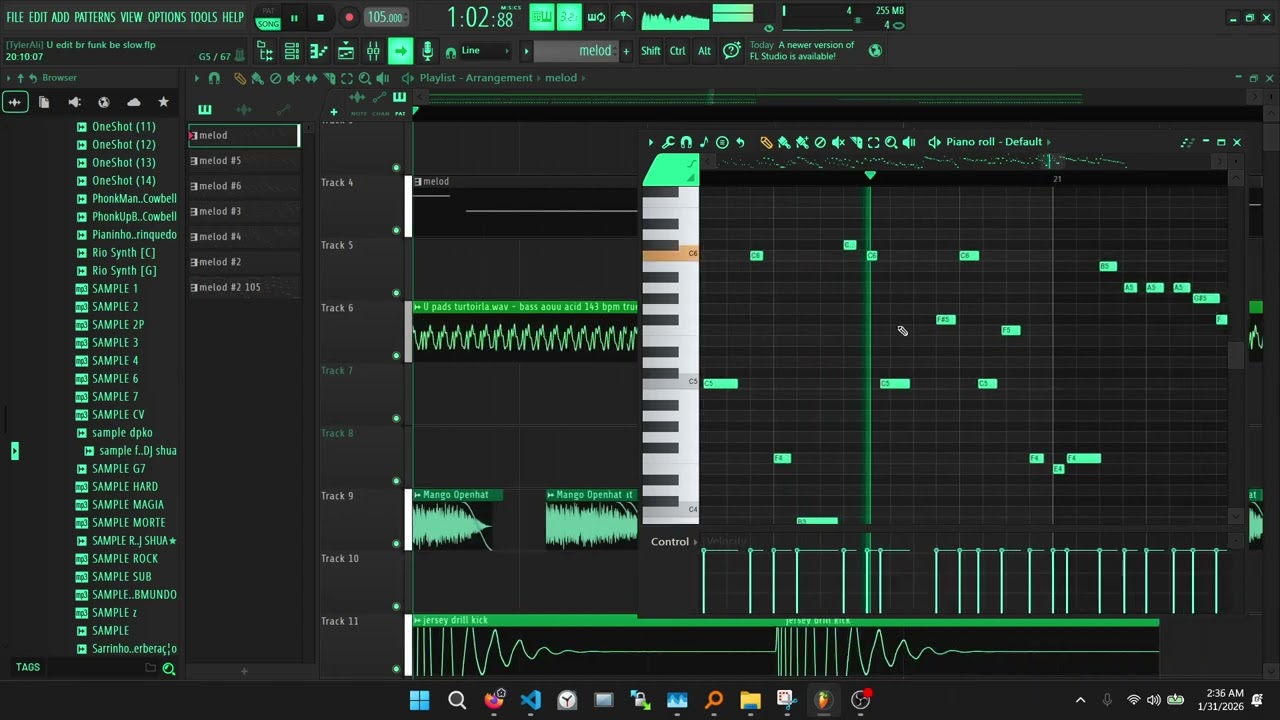Open File Explorer from the taskbar
Image resolution: width=1280 pixels, height=720 pixels.
(751, 700)
